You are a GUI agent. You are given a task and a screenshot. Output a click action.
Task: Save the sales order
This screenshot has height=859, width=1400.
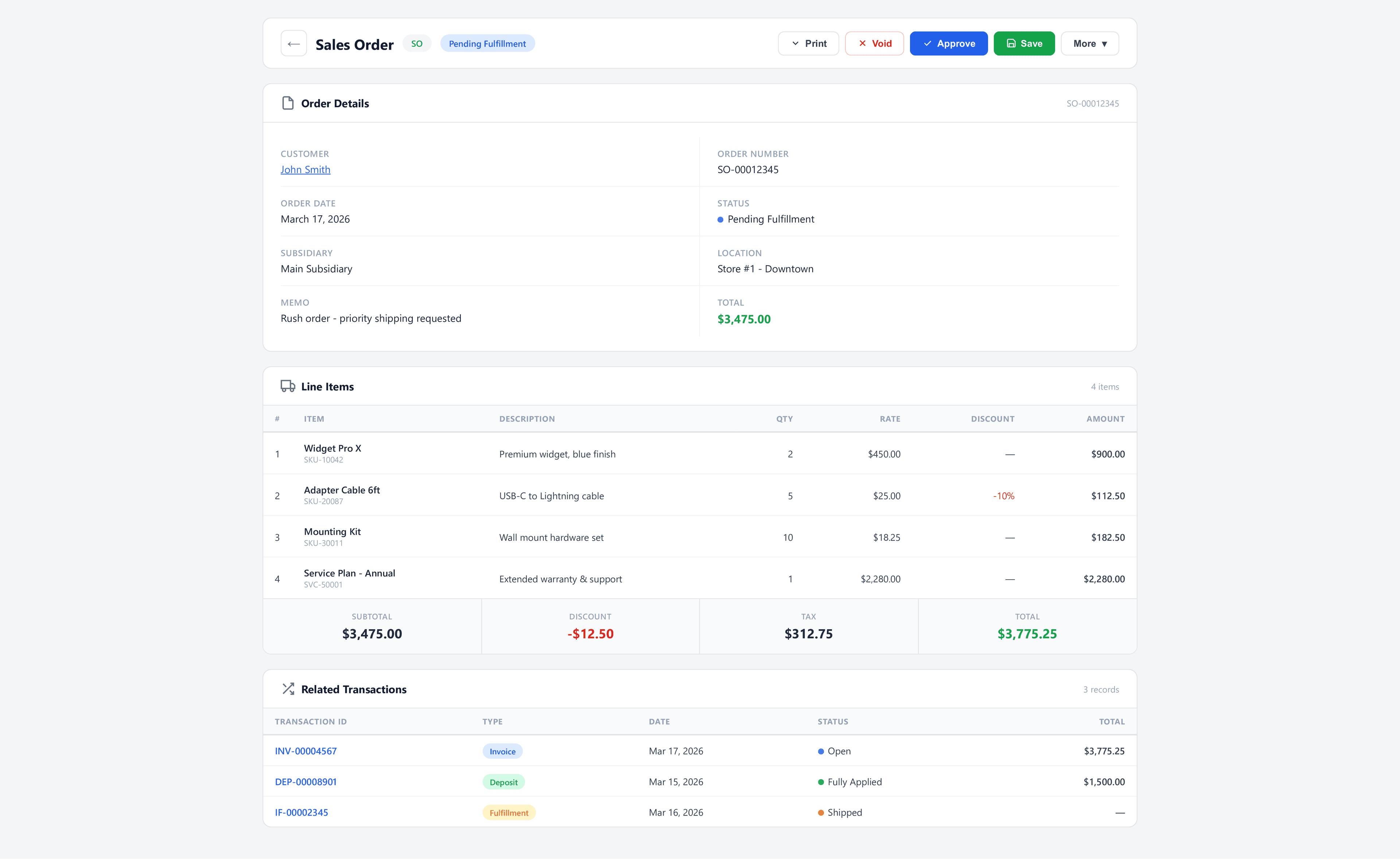click(x=1024, y=44)
